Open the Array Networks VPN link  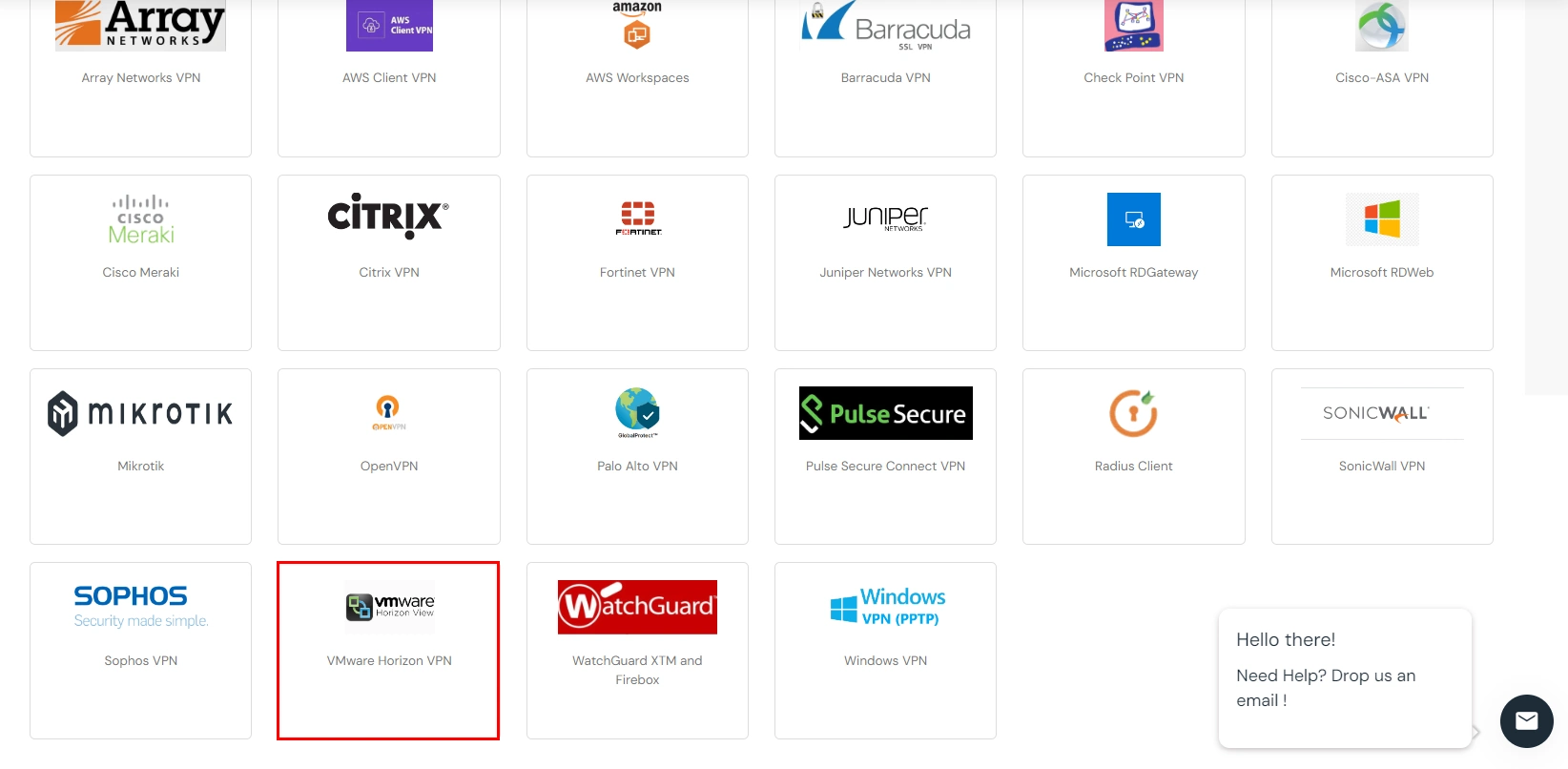click(x=141, y=78)
